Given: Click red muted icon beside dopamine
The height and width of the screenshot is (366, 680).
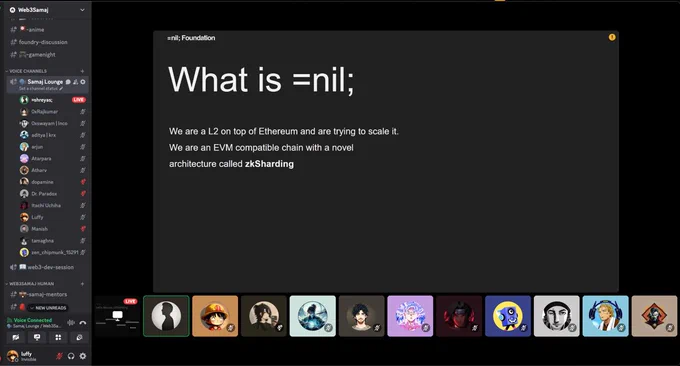Looking at the screenshot, I should (82, 182).
